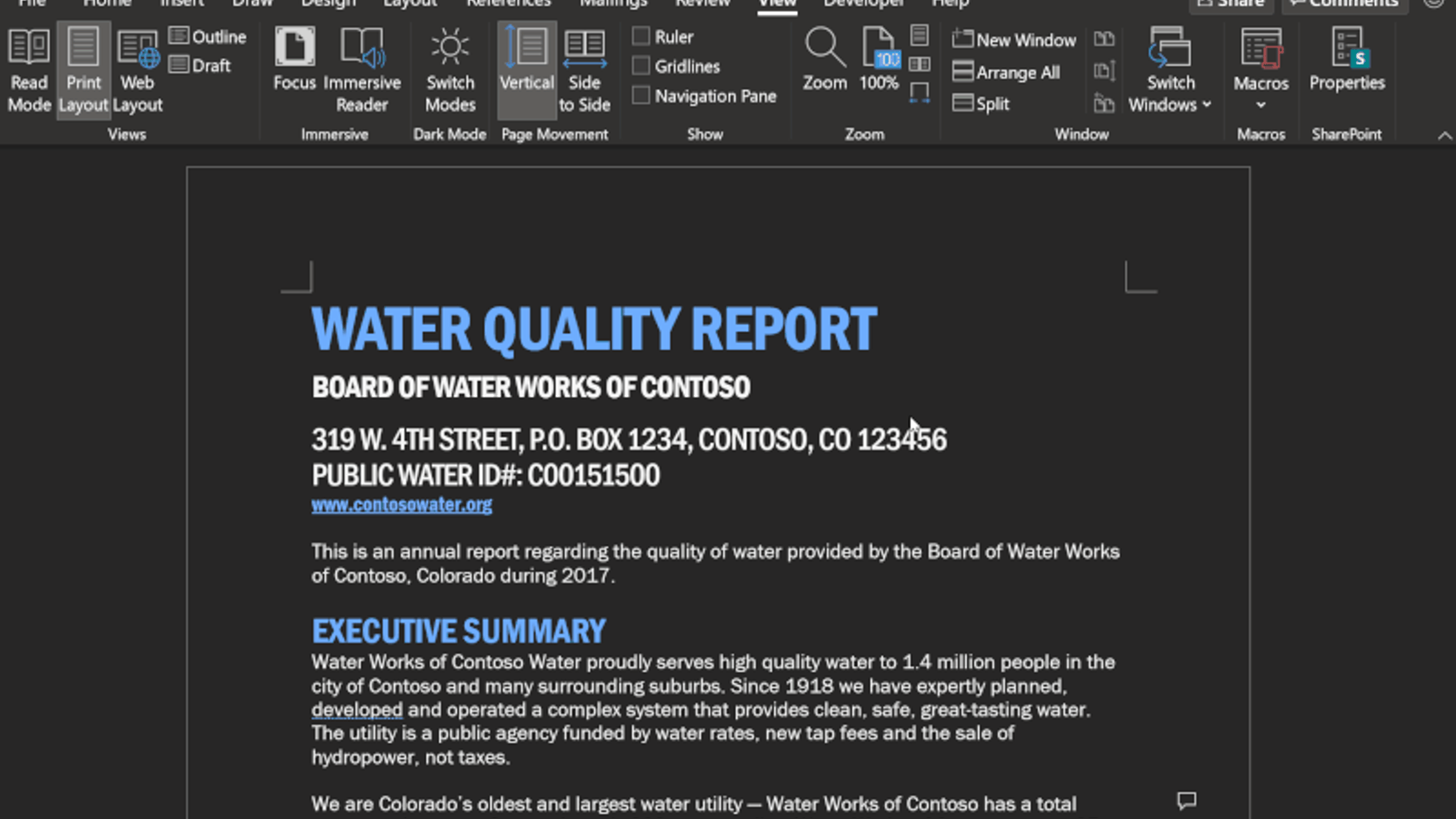This screenshot has height=819, width=1456.
Task: Click the comment indicator in page margin
Action: click(1187, 801)
